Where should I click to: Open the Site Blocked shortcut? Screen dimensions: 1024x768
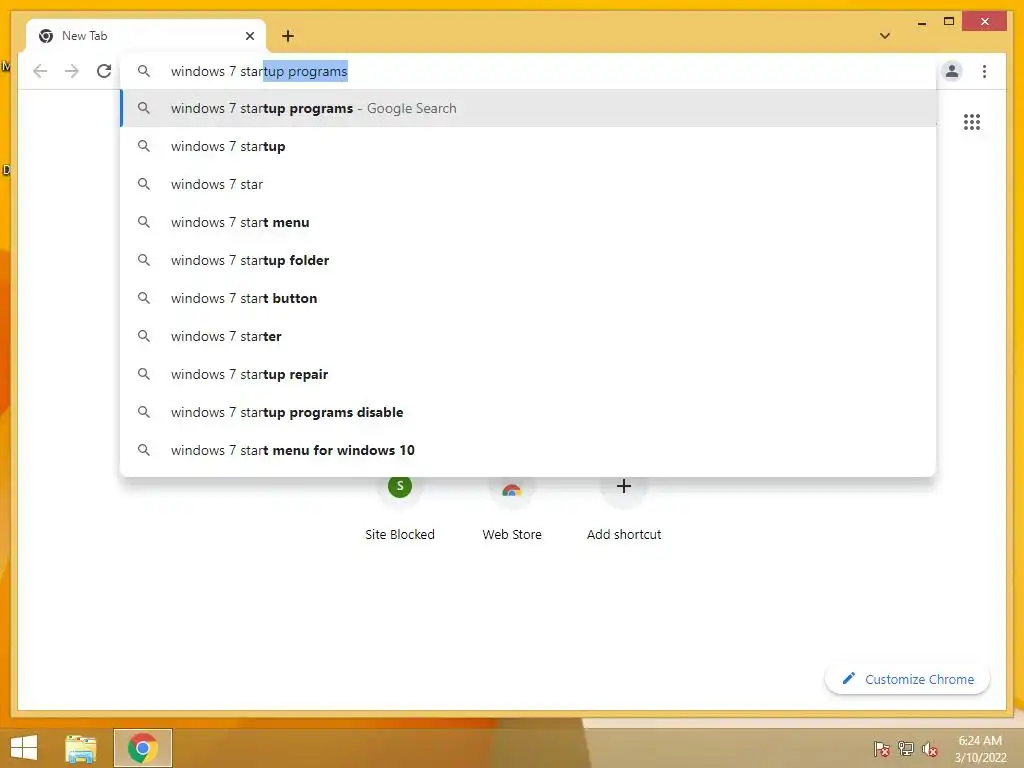tap(400, 507)
